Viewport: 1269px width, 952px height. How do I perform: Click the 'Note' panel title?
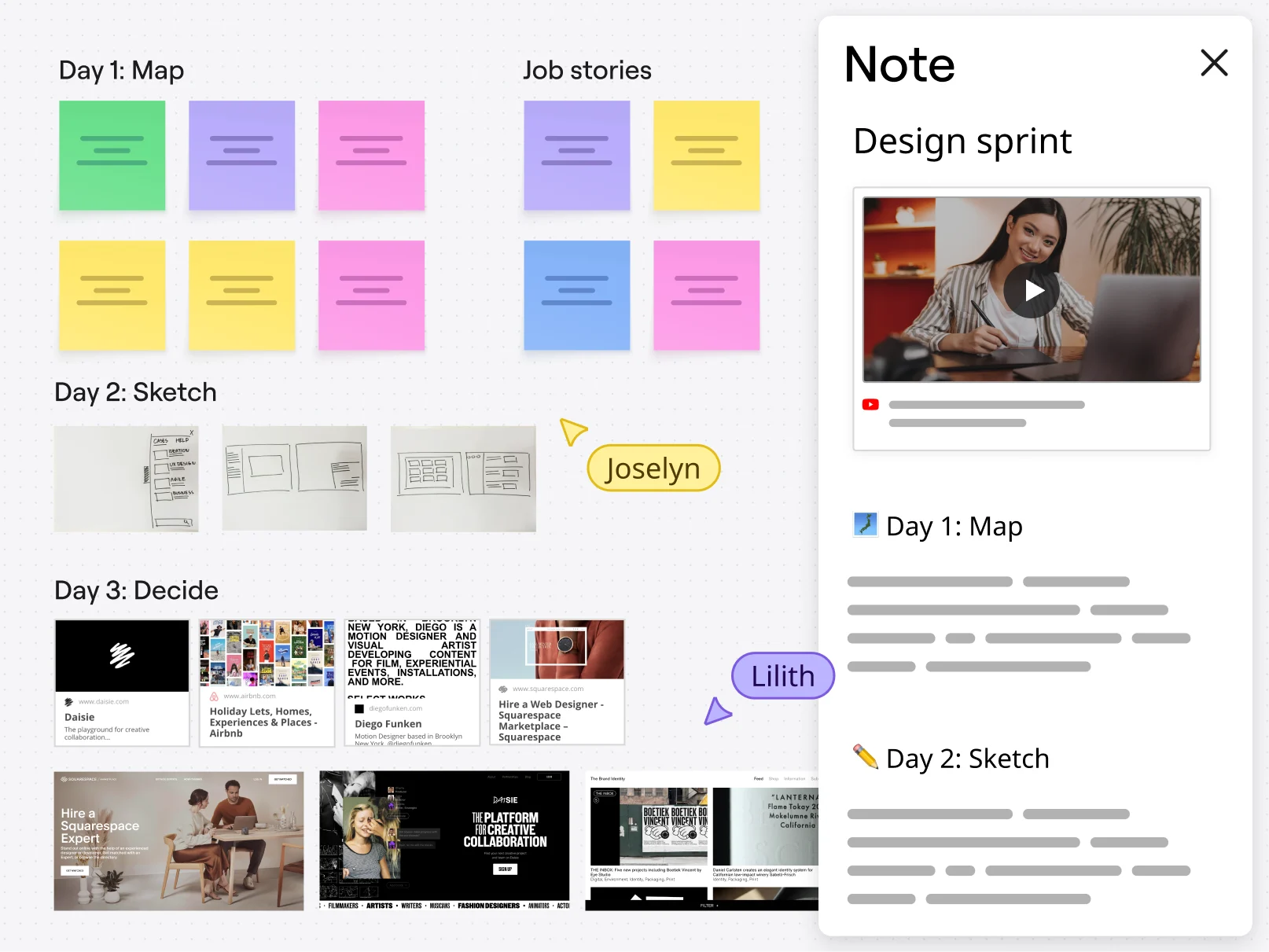pos(899,64)
